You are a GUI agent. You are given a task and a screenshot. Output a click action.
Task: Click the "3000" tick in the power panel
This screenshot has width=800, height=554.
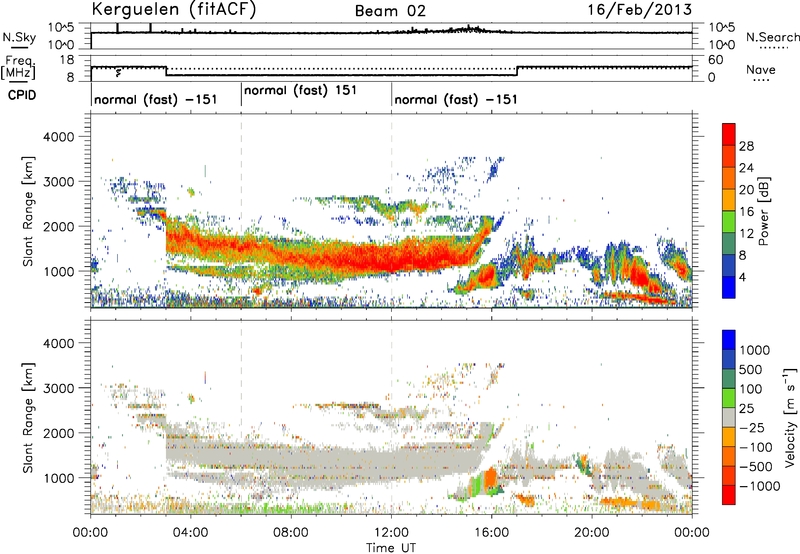(58, 182)
